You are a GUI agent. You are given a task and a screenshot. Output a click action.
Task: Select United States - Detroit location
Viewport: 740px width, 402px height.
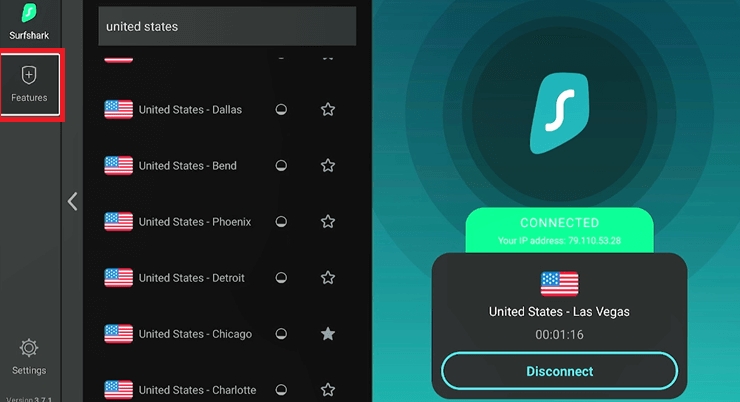(190, 278)
